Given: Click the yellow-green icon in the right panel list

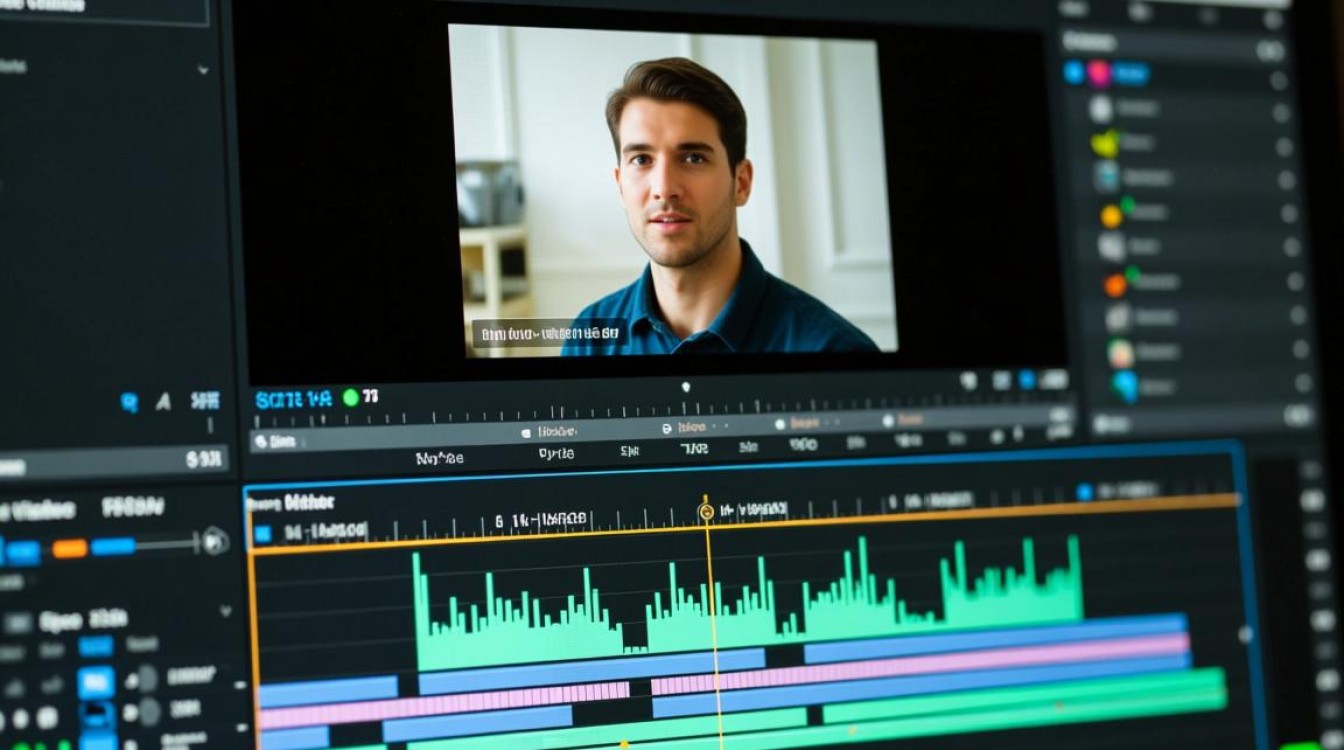Looking at the screenshot, I should [1104, 144].
